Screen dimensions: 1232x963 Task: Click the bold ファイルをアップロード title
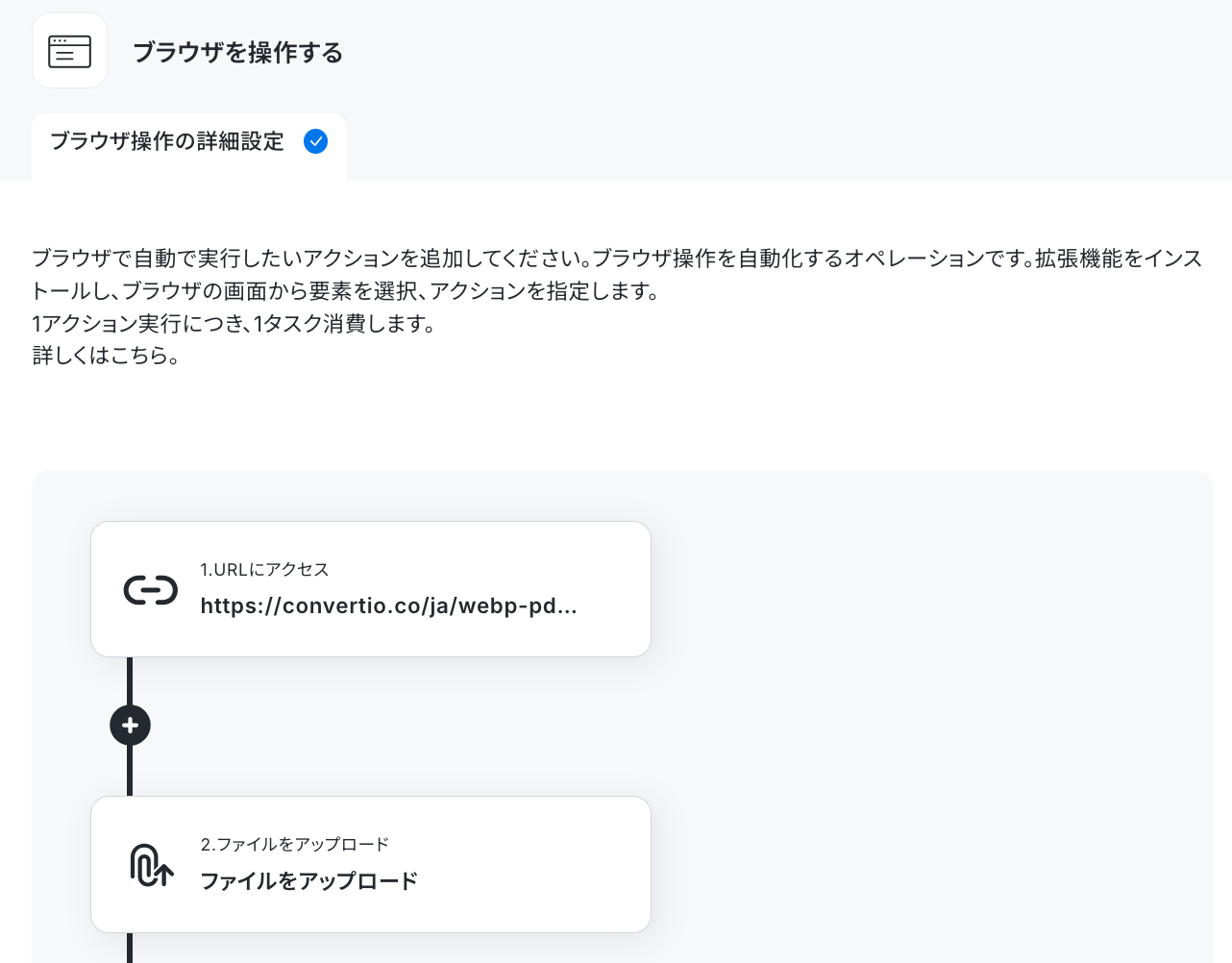pyautogui.click(x=308, y=880)
